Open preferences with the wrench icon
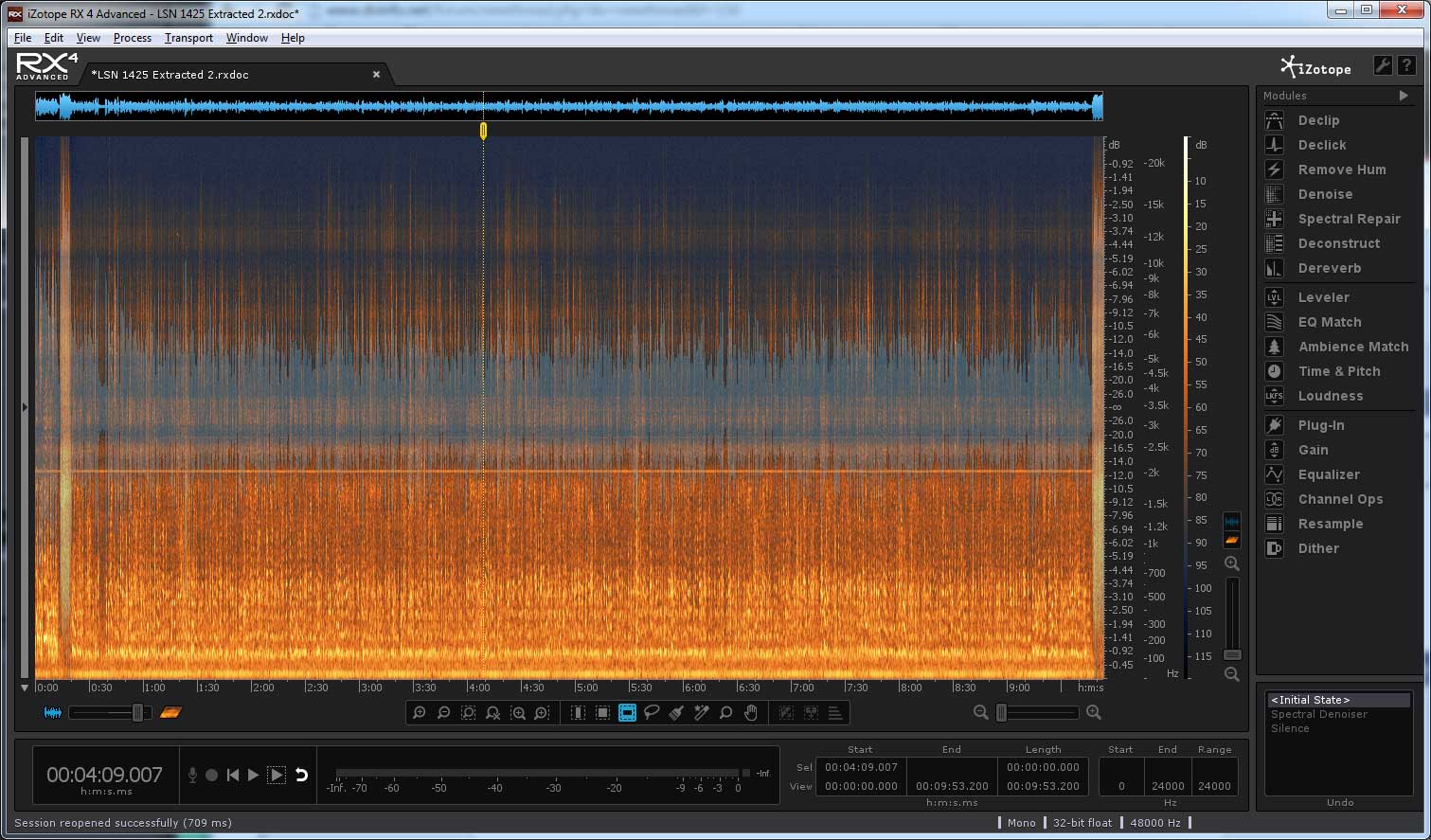This screenshot has width=1431, height=840. pyautogui.click(x=1383, y=65)
